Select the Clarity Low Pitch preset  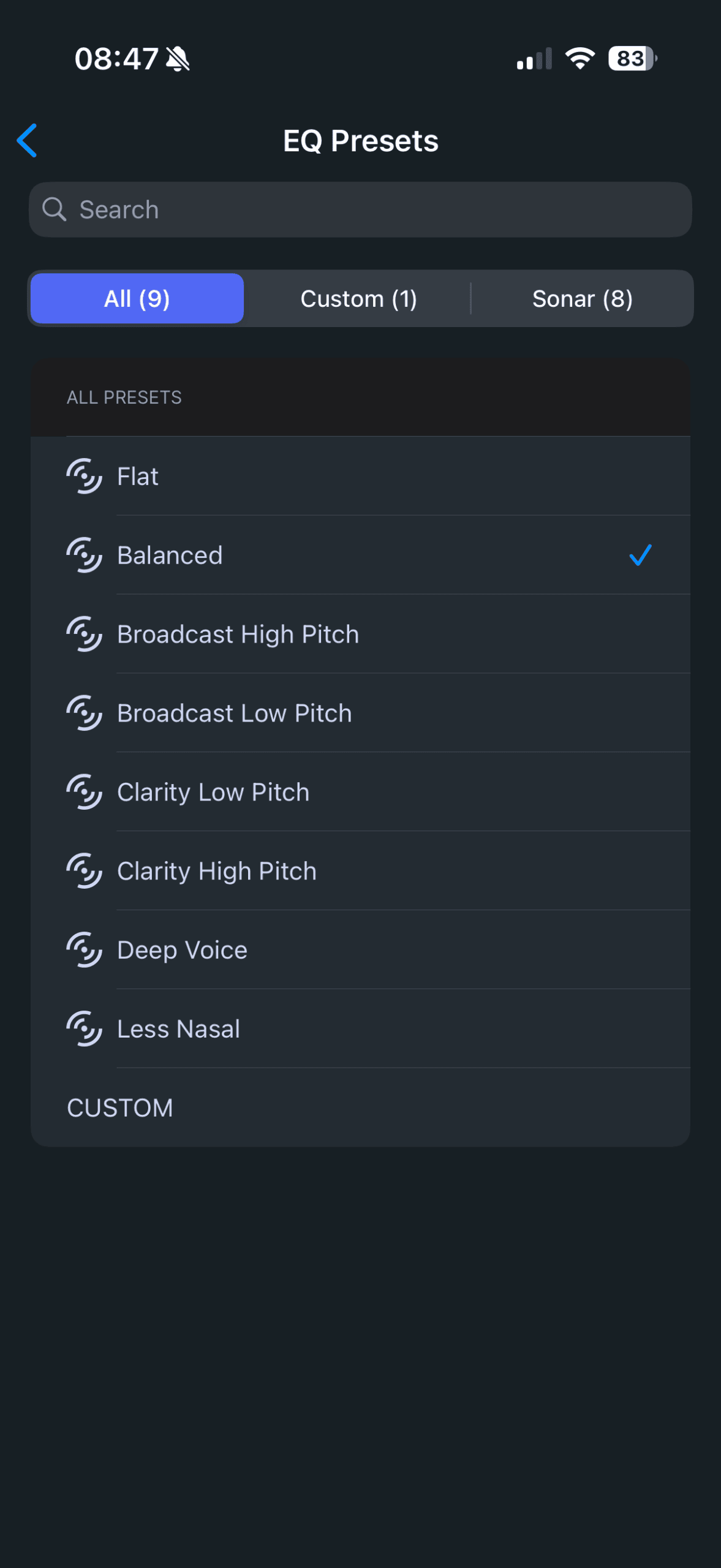click(x=213, y=792)
